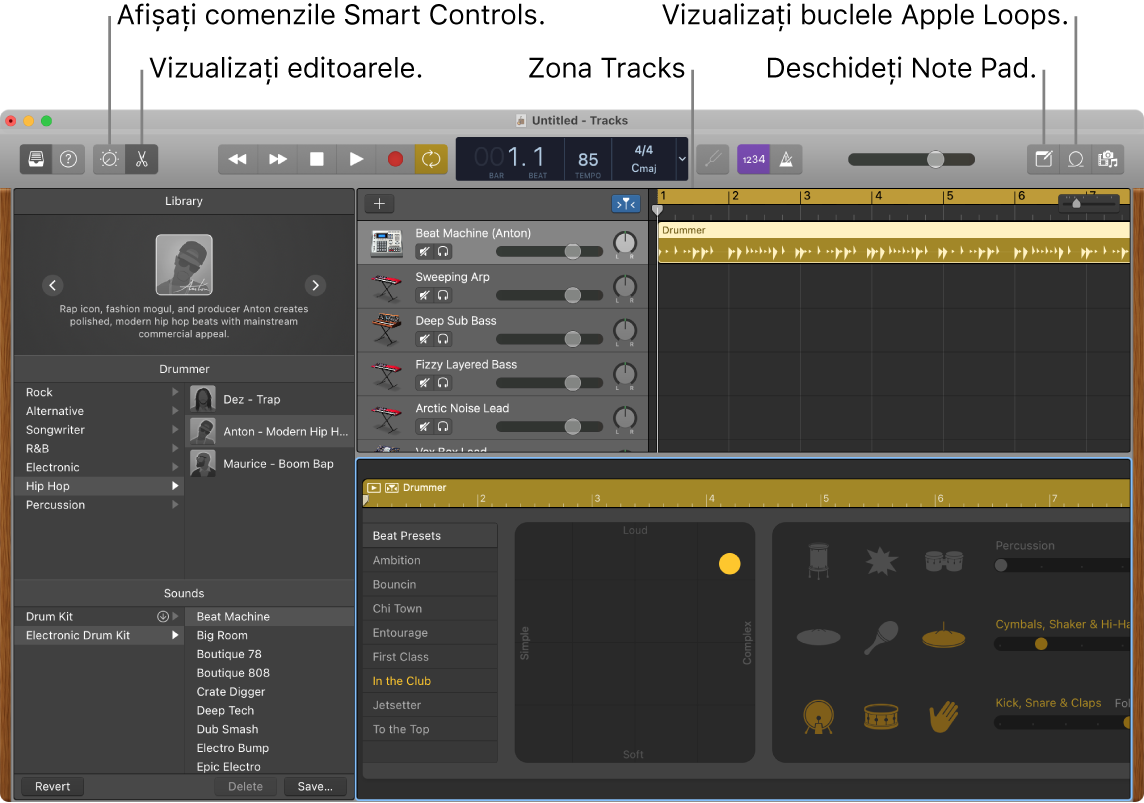Show the Smart Controls dial icon

click(x=108, y=158)
